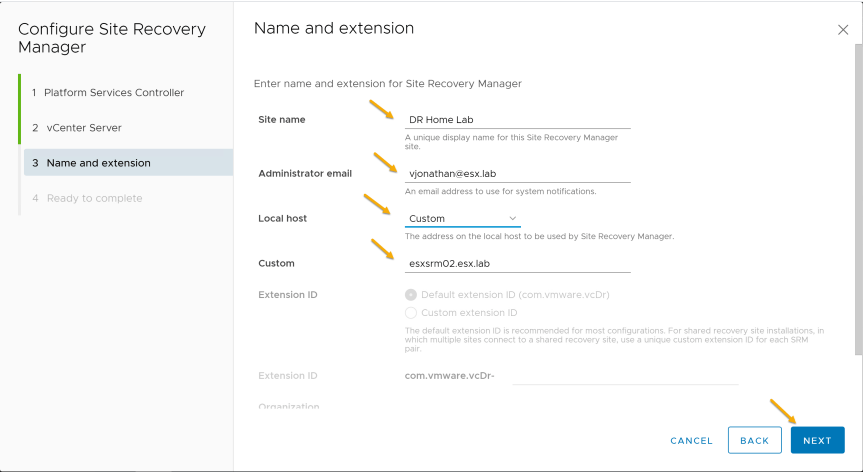Viewport: 863px width, 472px height.
Task: Click the 'Local host' label
Action: 282,218
